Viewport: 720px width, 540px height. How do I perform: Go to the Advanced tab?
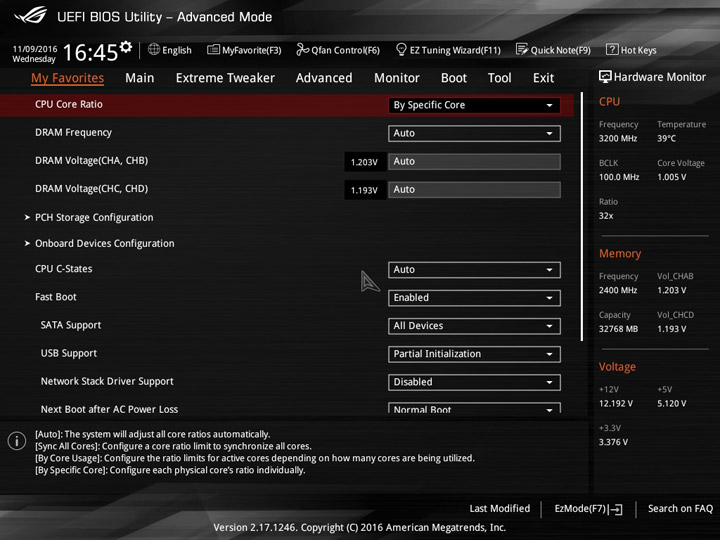pos(324,78)
